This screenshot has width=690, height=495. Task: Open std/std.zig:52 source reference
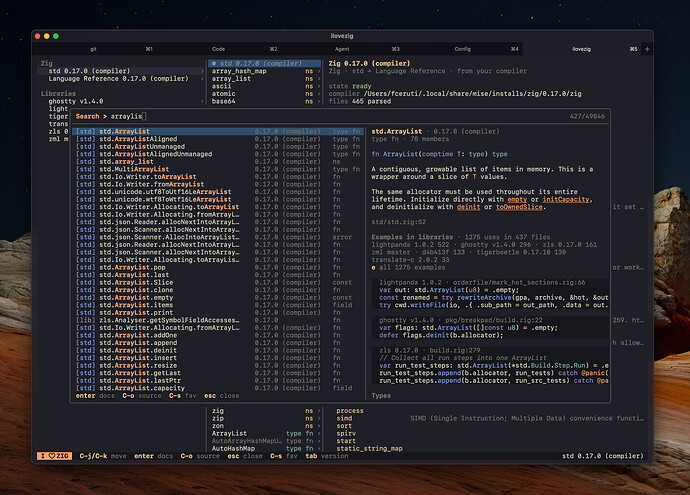coord(399,222)
